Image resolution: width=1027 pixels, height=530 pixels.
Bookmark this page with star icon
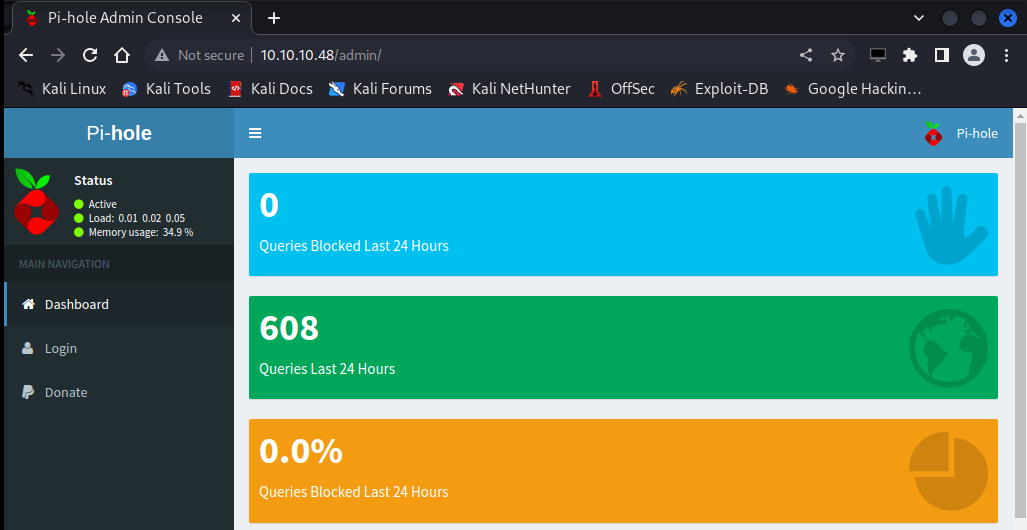point(838,55)
